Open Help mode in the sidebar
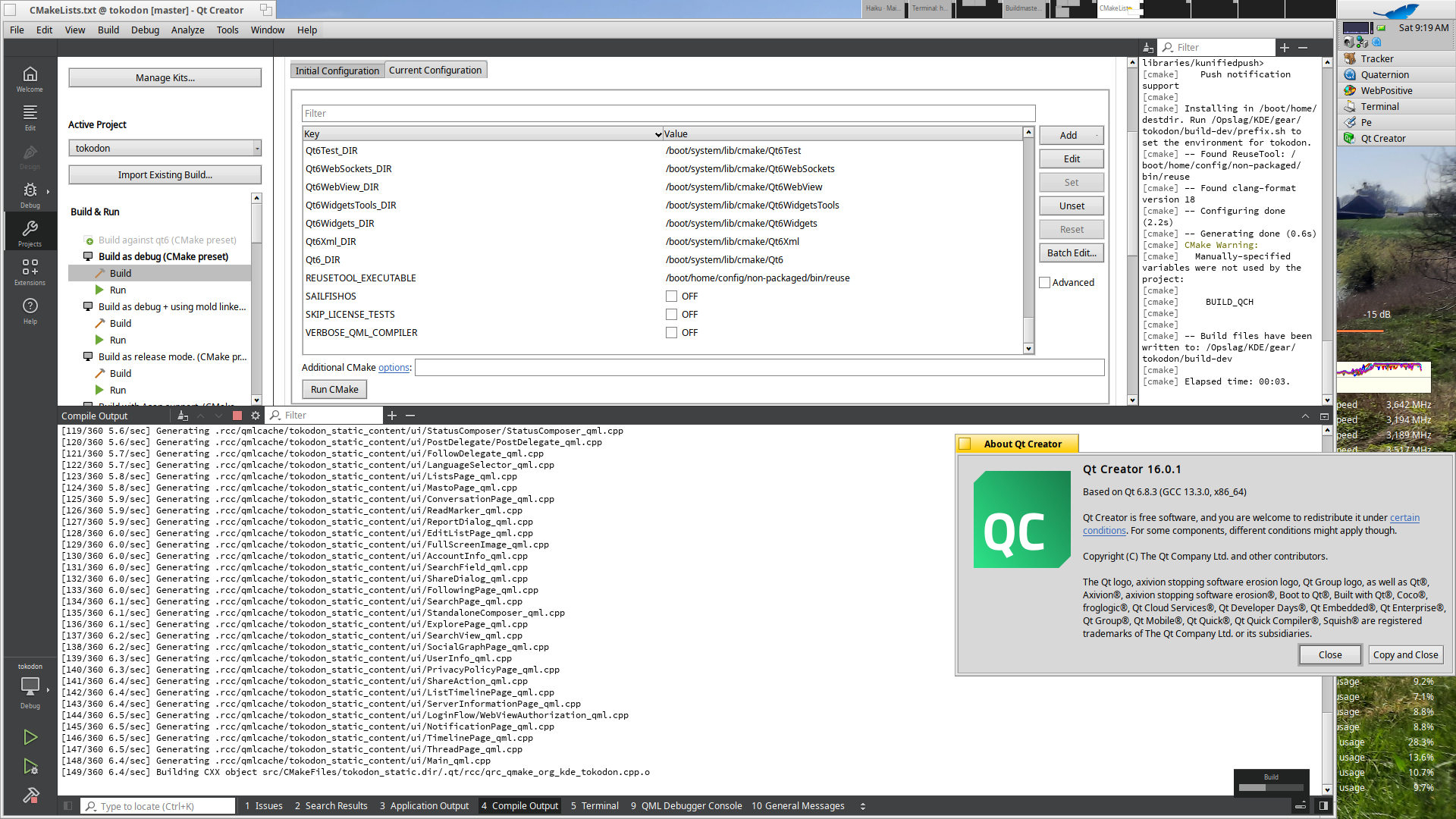 tap(30, 311)
